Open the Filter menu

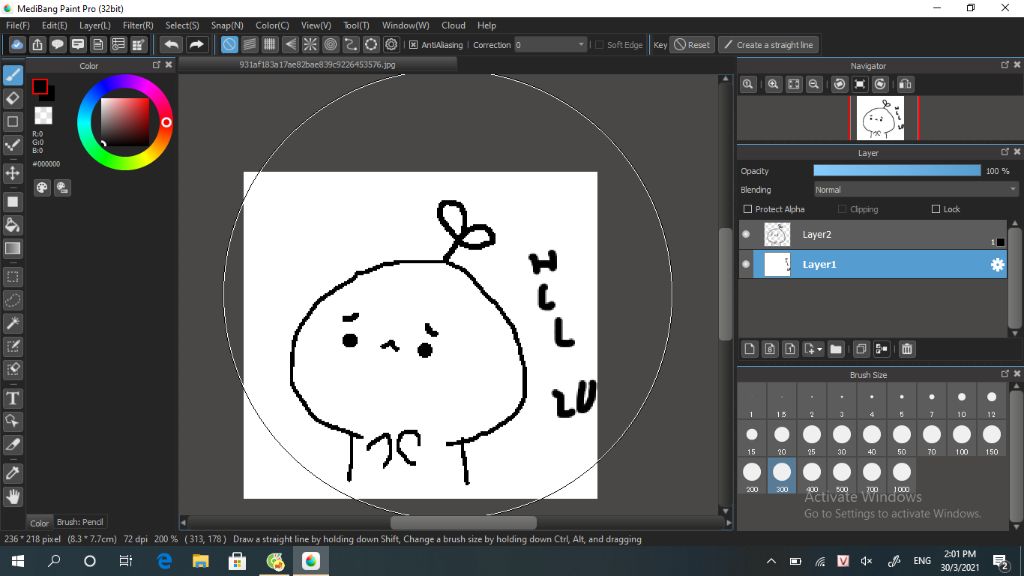pos(138,25)
